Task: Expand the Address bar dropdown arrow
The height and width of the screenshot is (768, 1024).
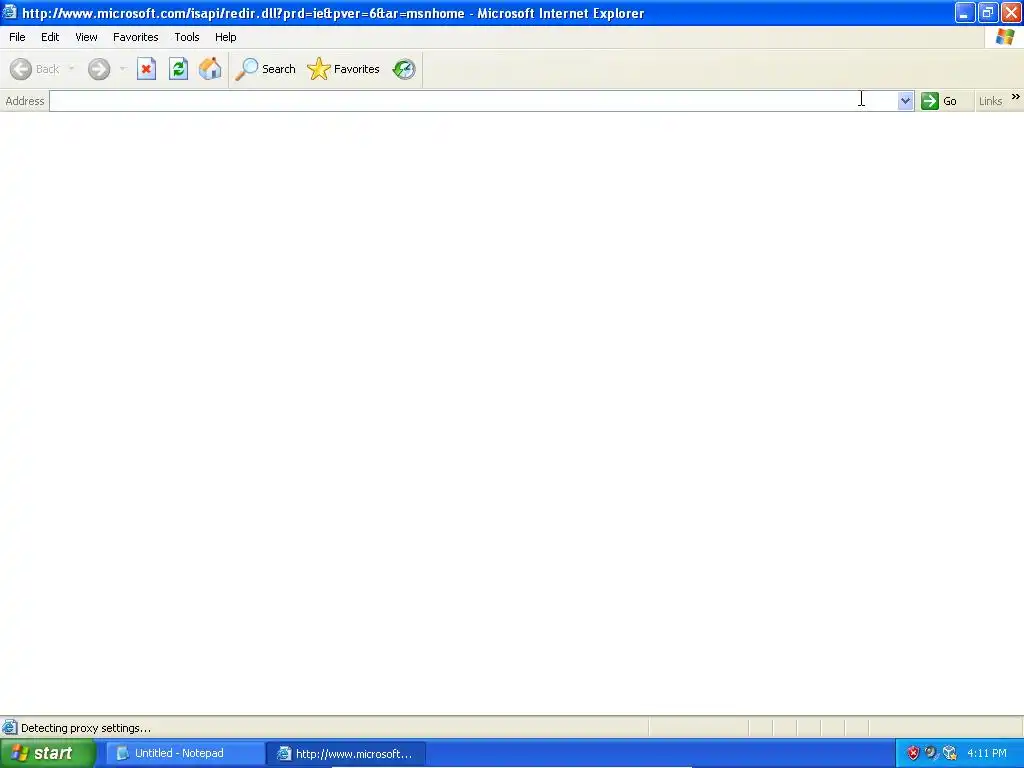Action: tap(905, 101)
